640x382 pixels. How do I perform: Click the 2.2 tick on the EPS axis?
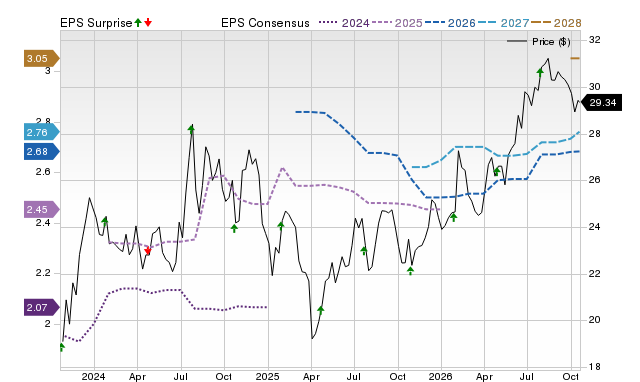pyautogui.click(x=43, y=273)
